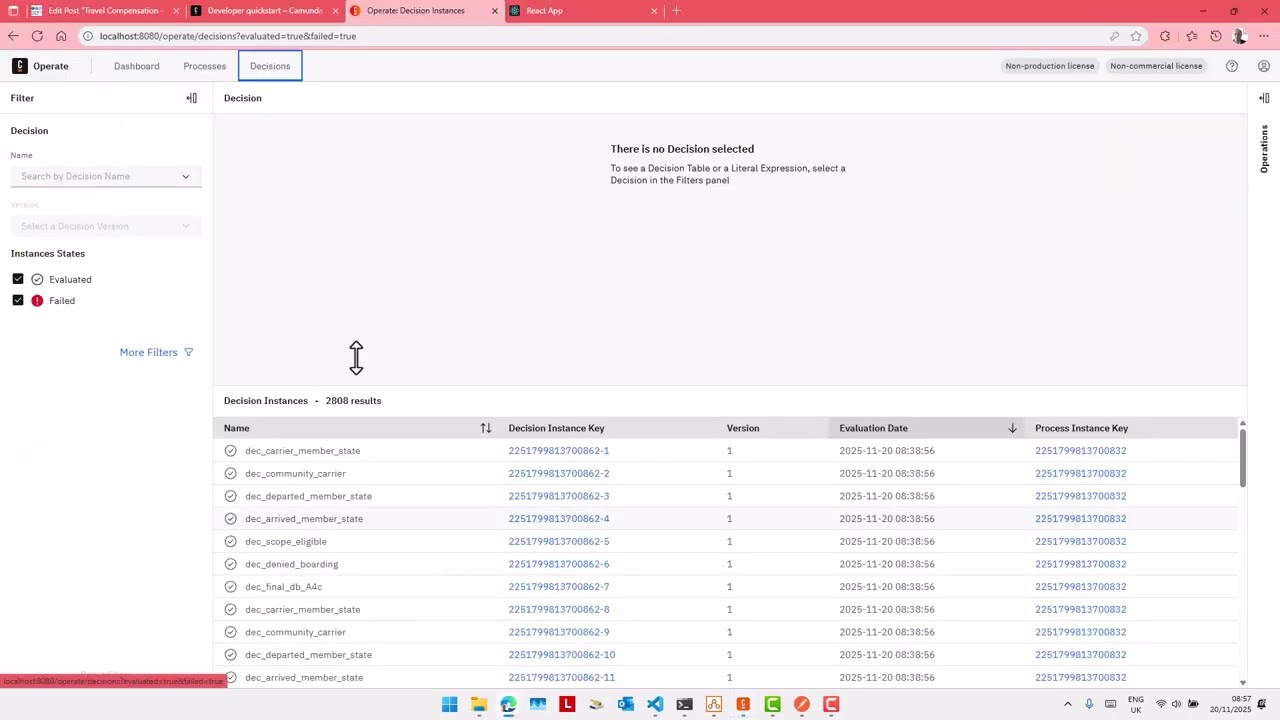Click the Camunda Operate logo icon

19,66
